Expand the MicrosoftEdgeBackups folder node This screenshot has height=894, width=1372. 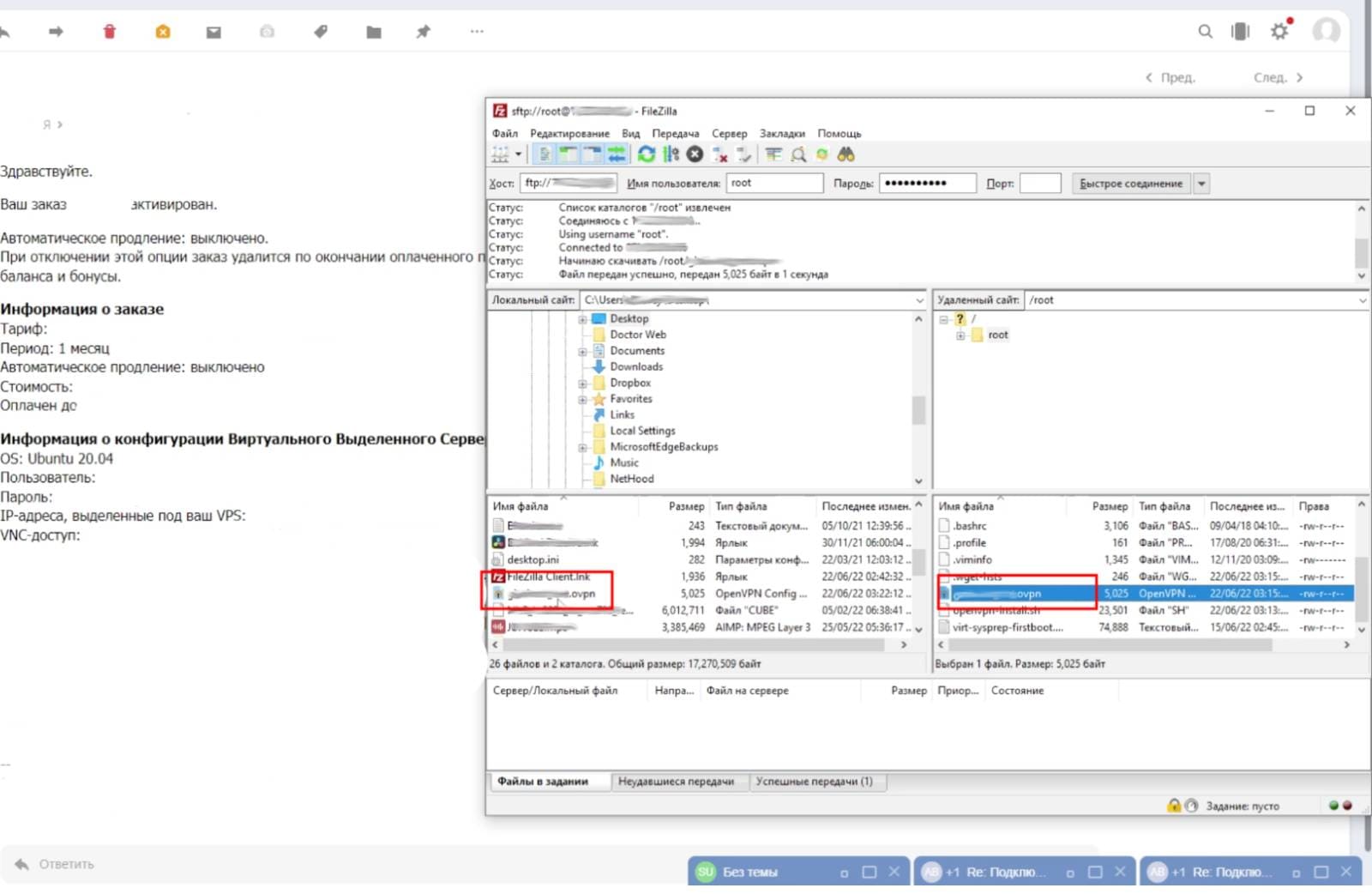(x=582, y=448)
